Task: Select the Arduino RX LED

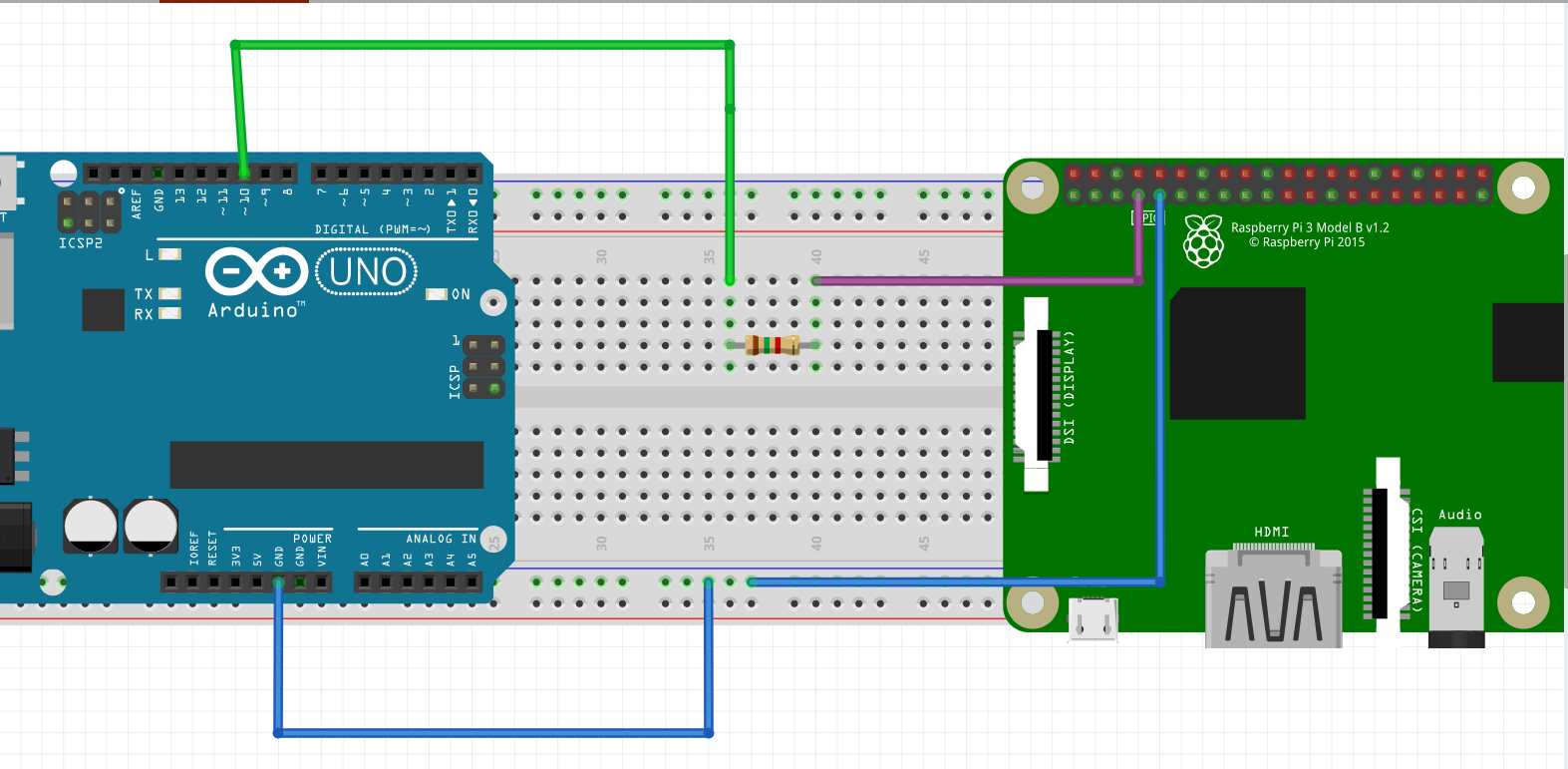Action: [x=170, y=313]
